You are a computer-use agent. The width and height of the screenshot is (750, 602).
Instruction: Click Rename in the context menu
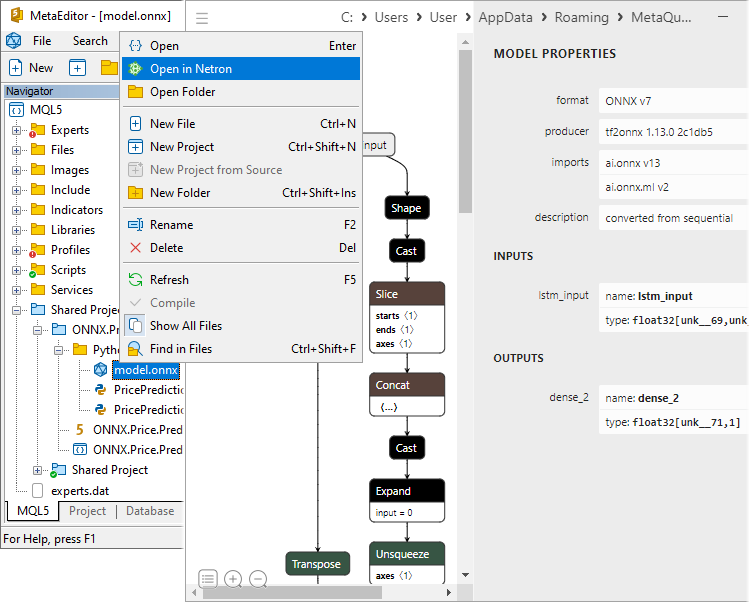(x=241, y=225)
